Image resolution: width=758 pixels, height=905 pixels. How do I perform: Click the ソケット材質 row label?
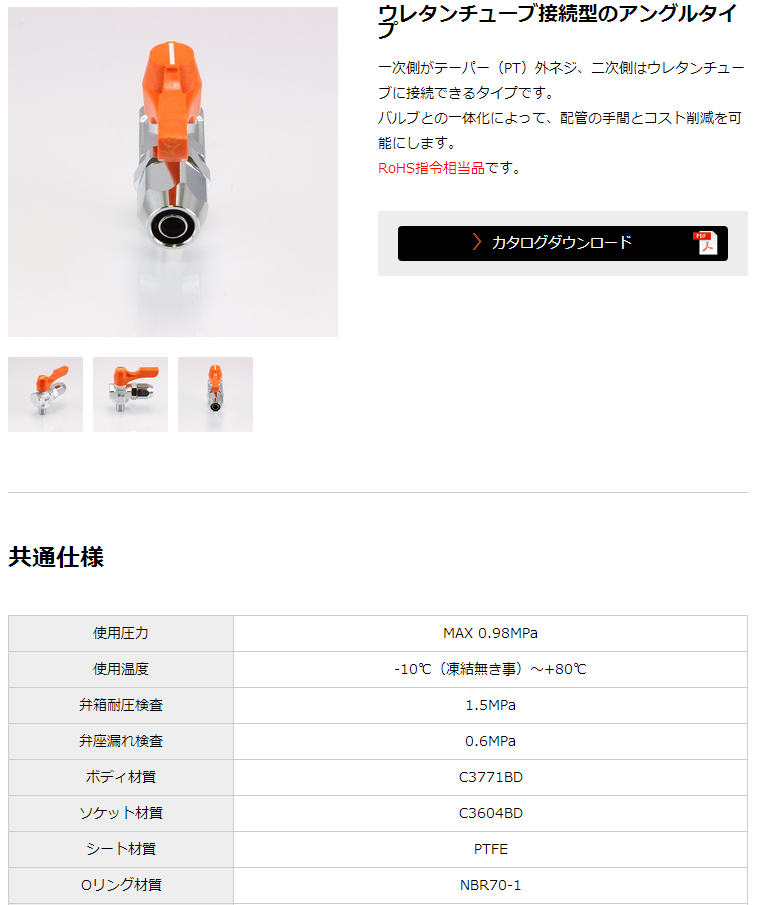click(121, 813)
